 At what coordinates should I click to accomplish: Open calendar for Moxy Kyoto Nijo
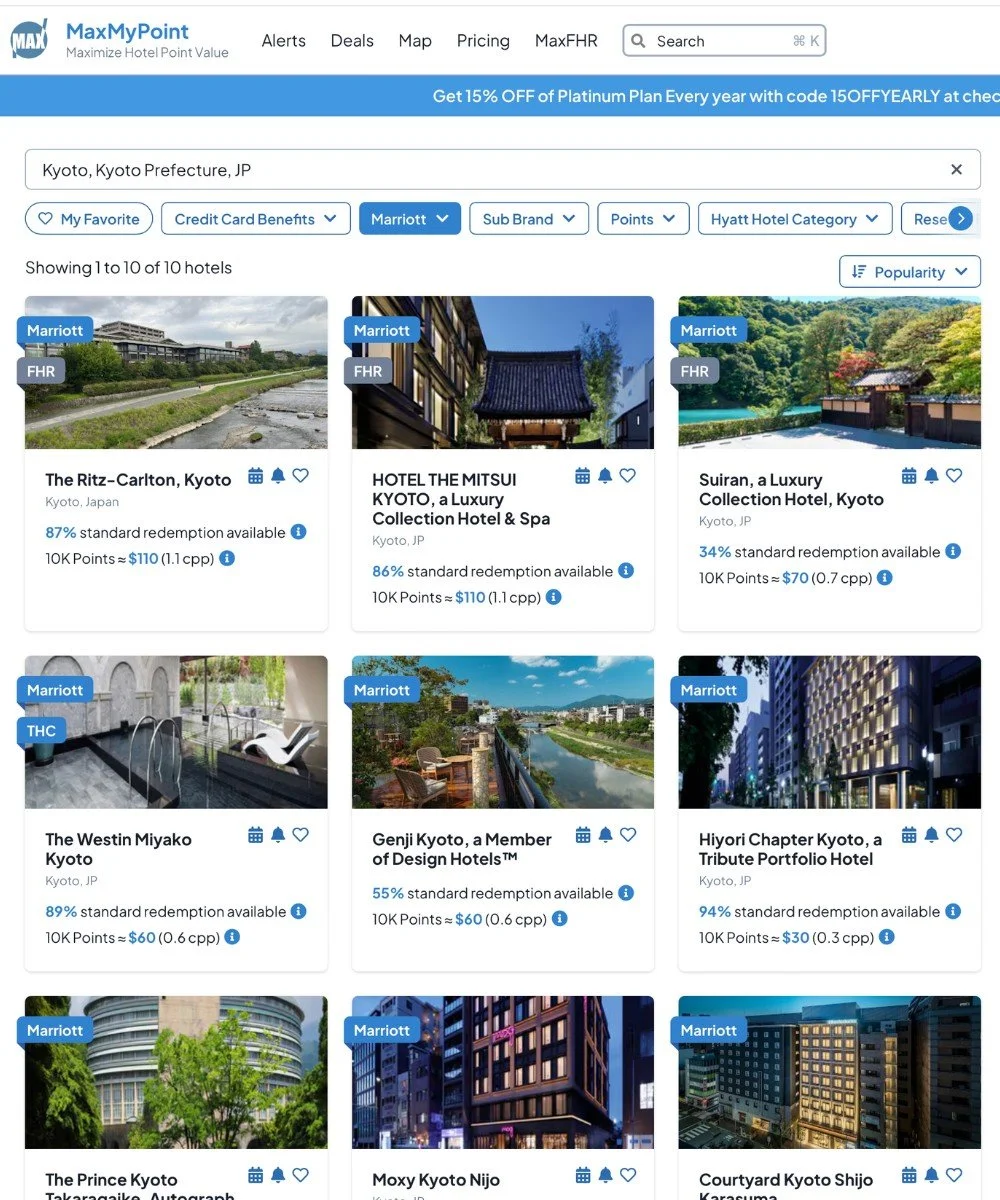pyautogui.click(x=582, y=1175)
